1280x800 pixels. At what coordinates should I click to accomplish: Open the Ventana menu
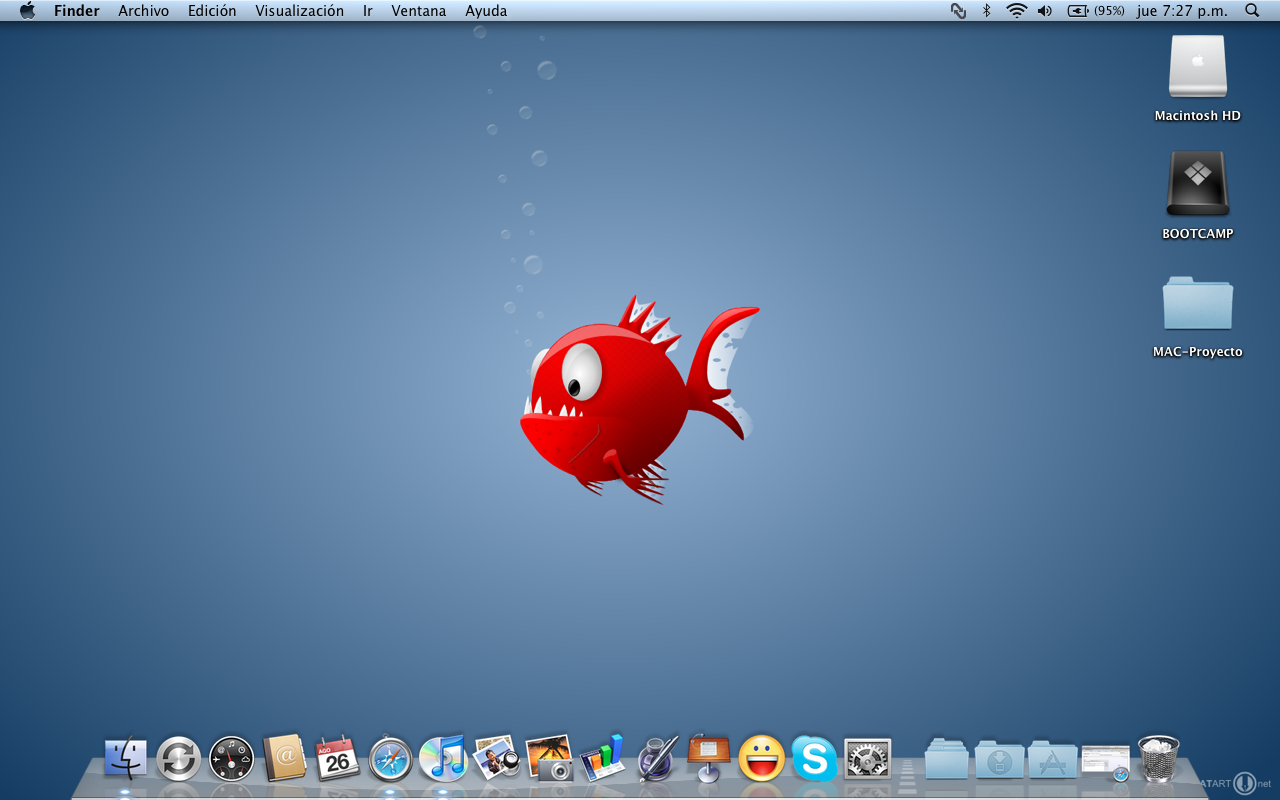tap(419, 11)
